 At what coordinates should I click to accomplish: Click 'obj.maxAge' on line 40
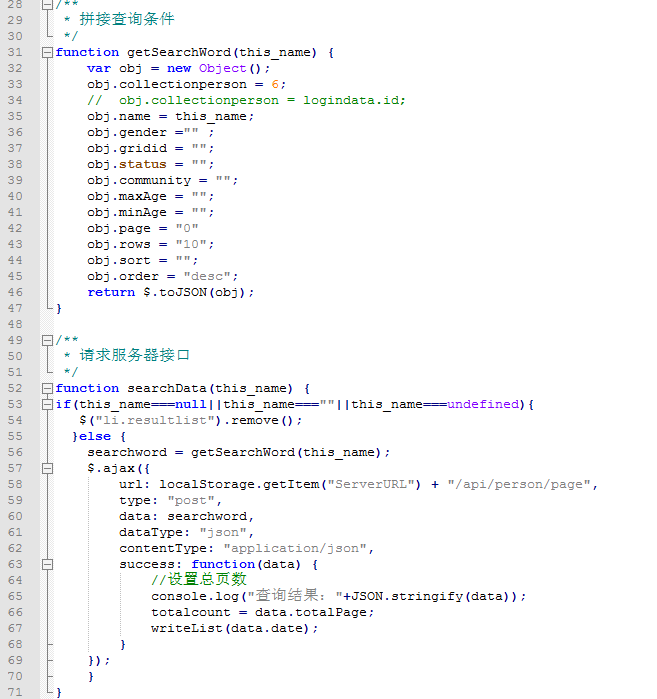[127, 197]
